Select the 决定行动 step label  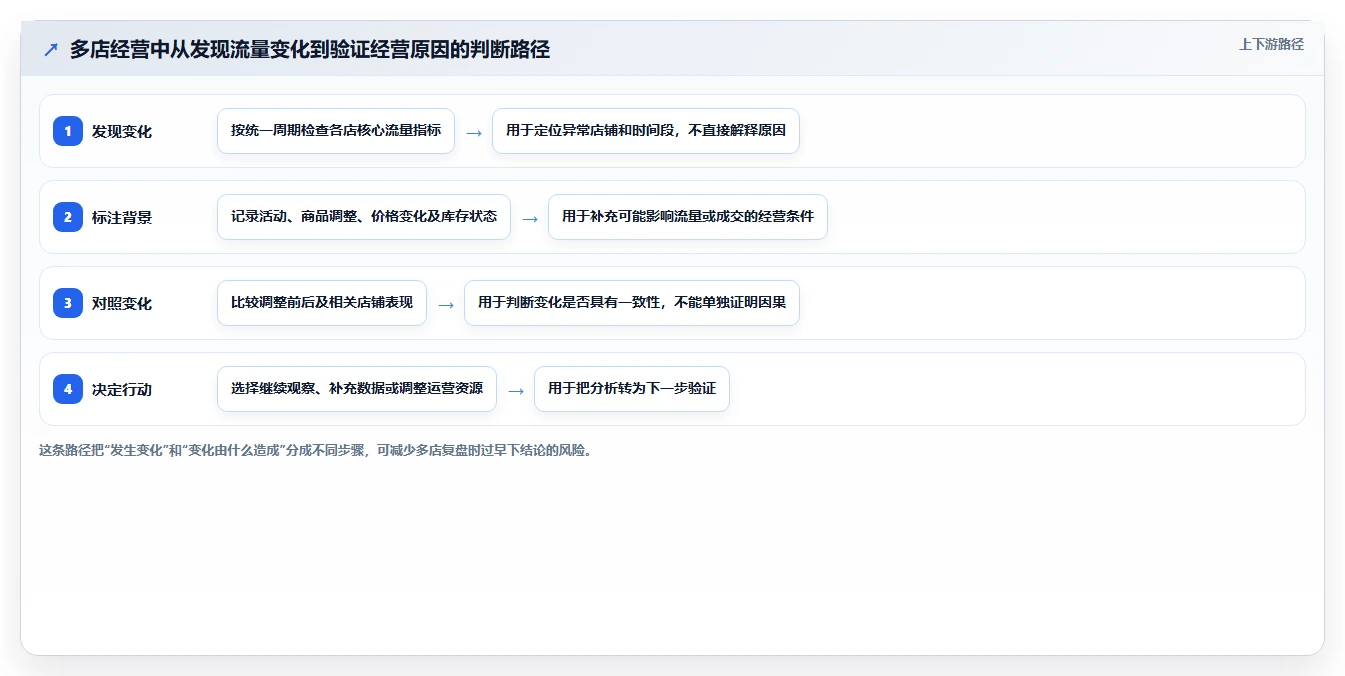pos(122,389)
